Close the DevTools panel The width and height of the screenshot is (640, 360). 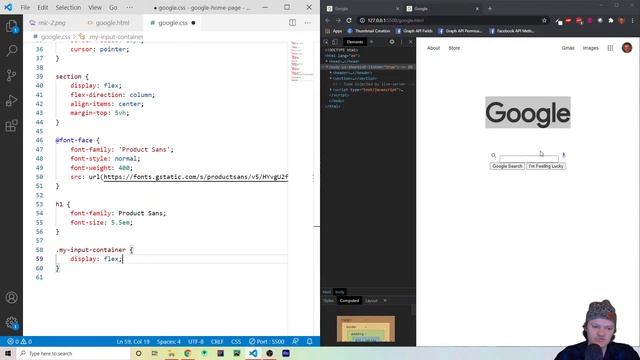coord(411,42)
